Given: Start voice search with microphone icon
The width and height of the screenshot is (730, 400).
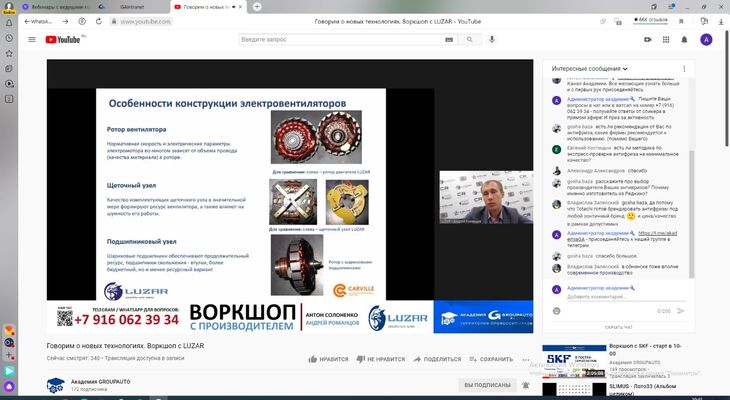Looking at the screenshot, I should pyautogui.click(x=492, y=40).
